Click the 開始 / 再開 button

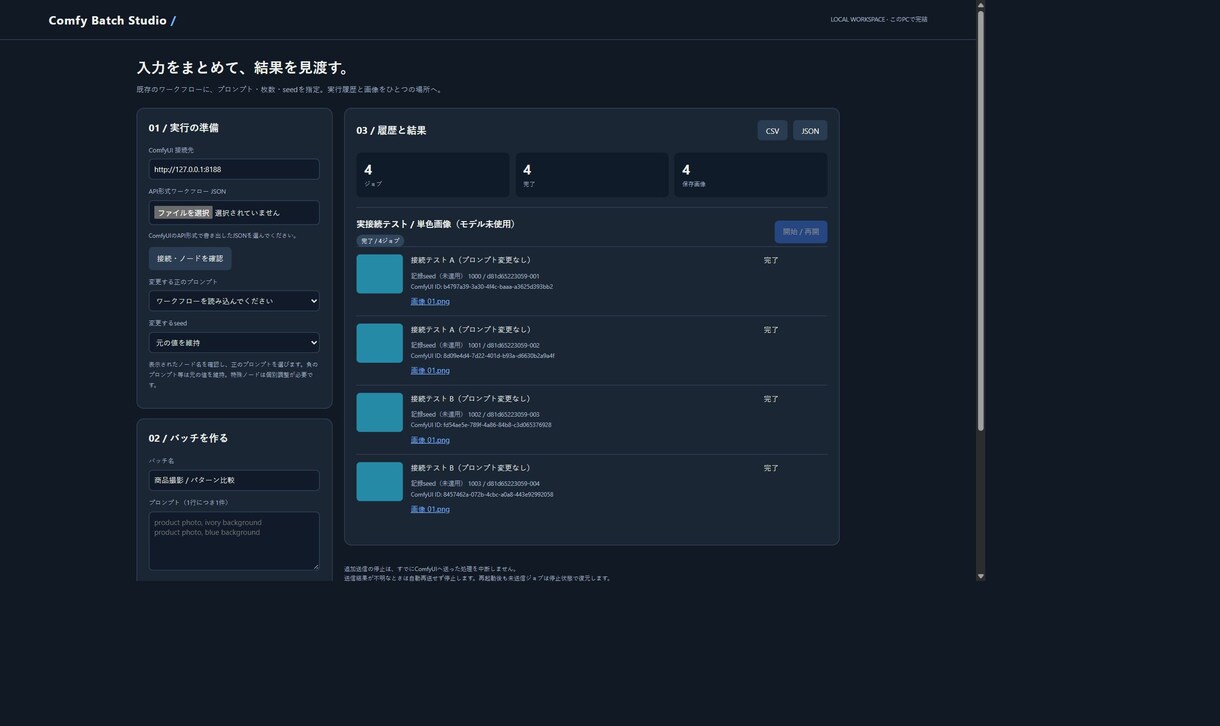(x=800, y=232)
